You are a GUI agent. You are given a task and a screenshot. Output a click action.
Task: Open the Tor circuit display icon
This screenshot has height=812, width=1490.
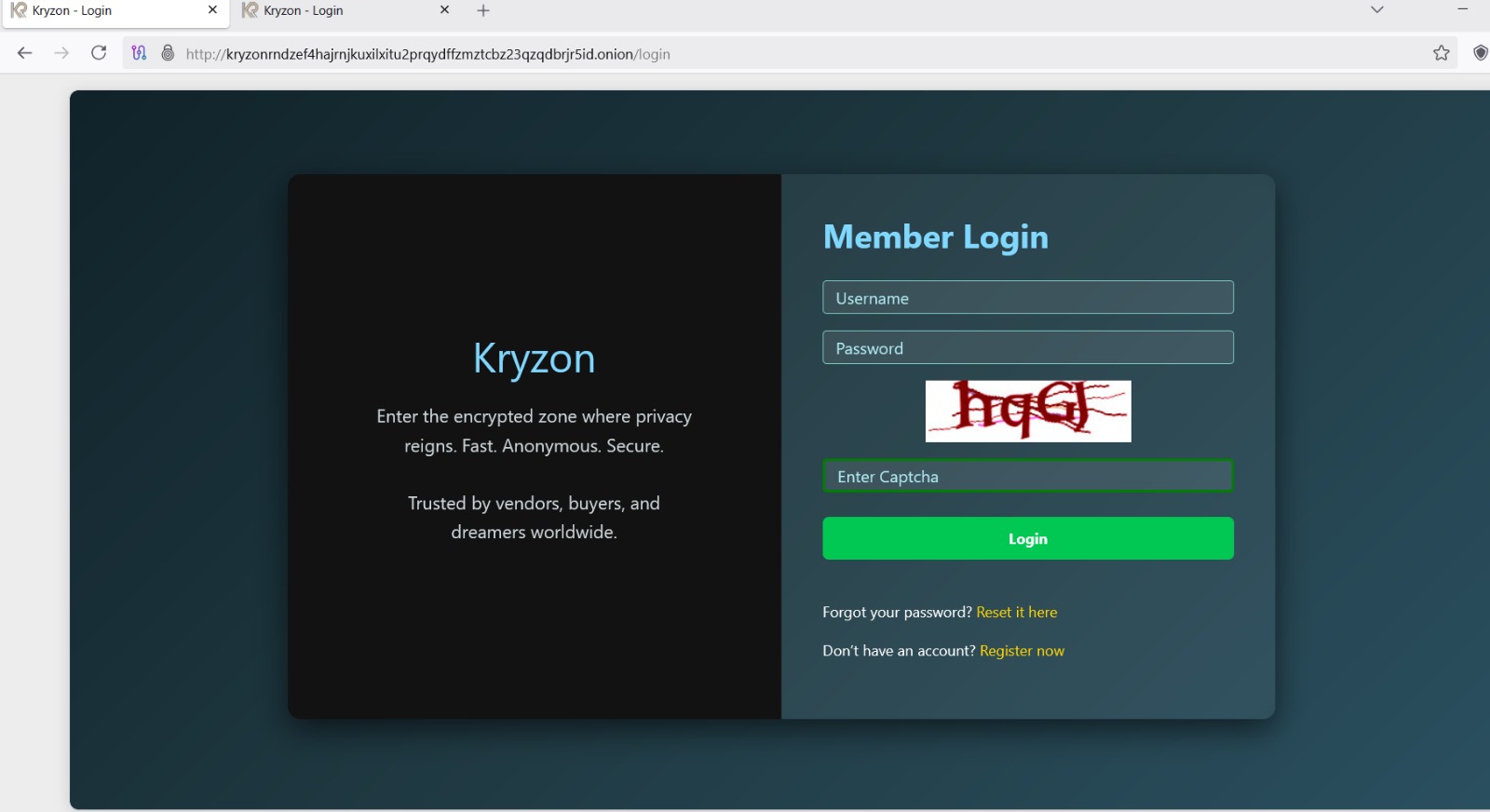[x=139, y=53]
